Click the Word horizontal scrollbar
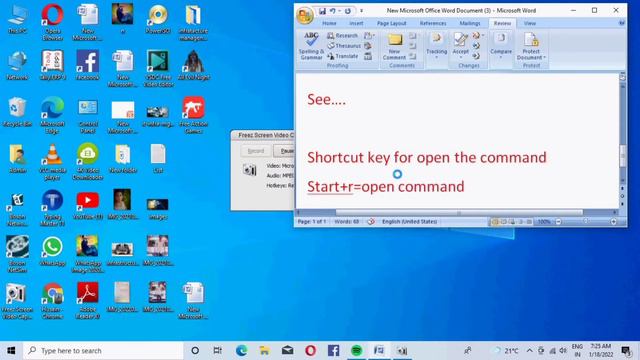Image resolution: width=640 pixels, height=360 pixels. click(458, 212)
